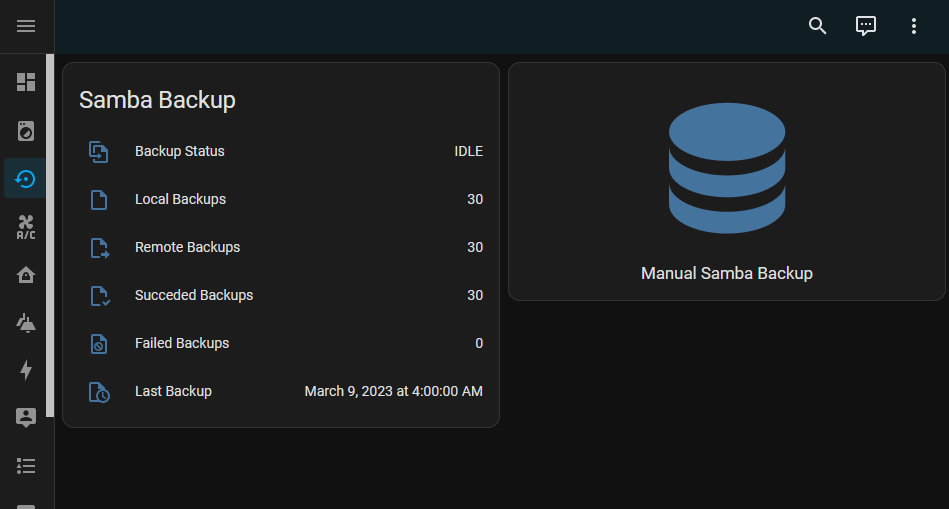Viewport: 949px width, 509px height.
Task: Open the Overview dashboard icon in sidebar
Action: click(26, 82)
